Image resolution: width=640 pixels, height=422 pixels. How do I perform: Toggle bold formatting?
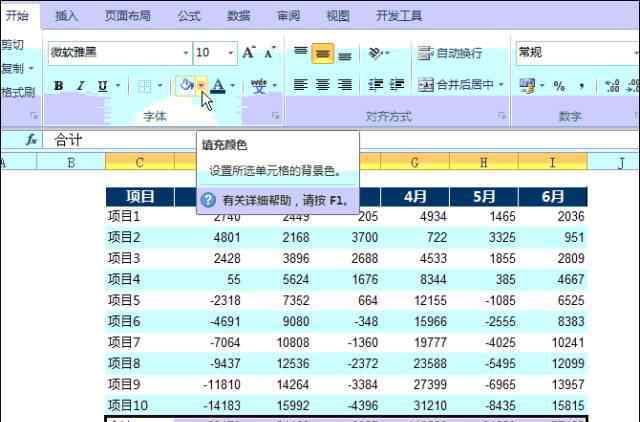tap(58, 86)
